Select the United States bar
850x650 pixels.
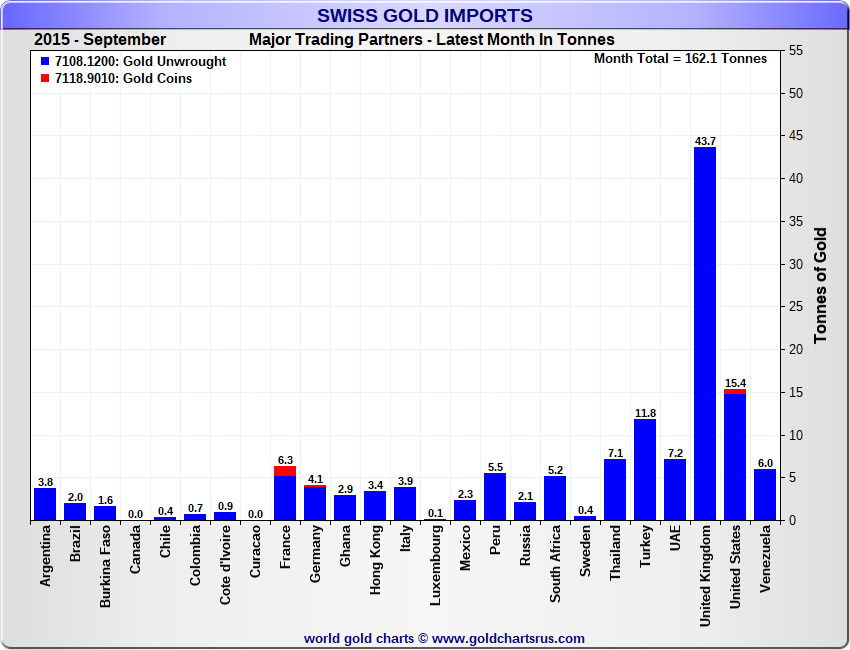[x=735, y=457]
